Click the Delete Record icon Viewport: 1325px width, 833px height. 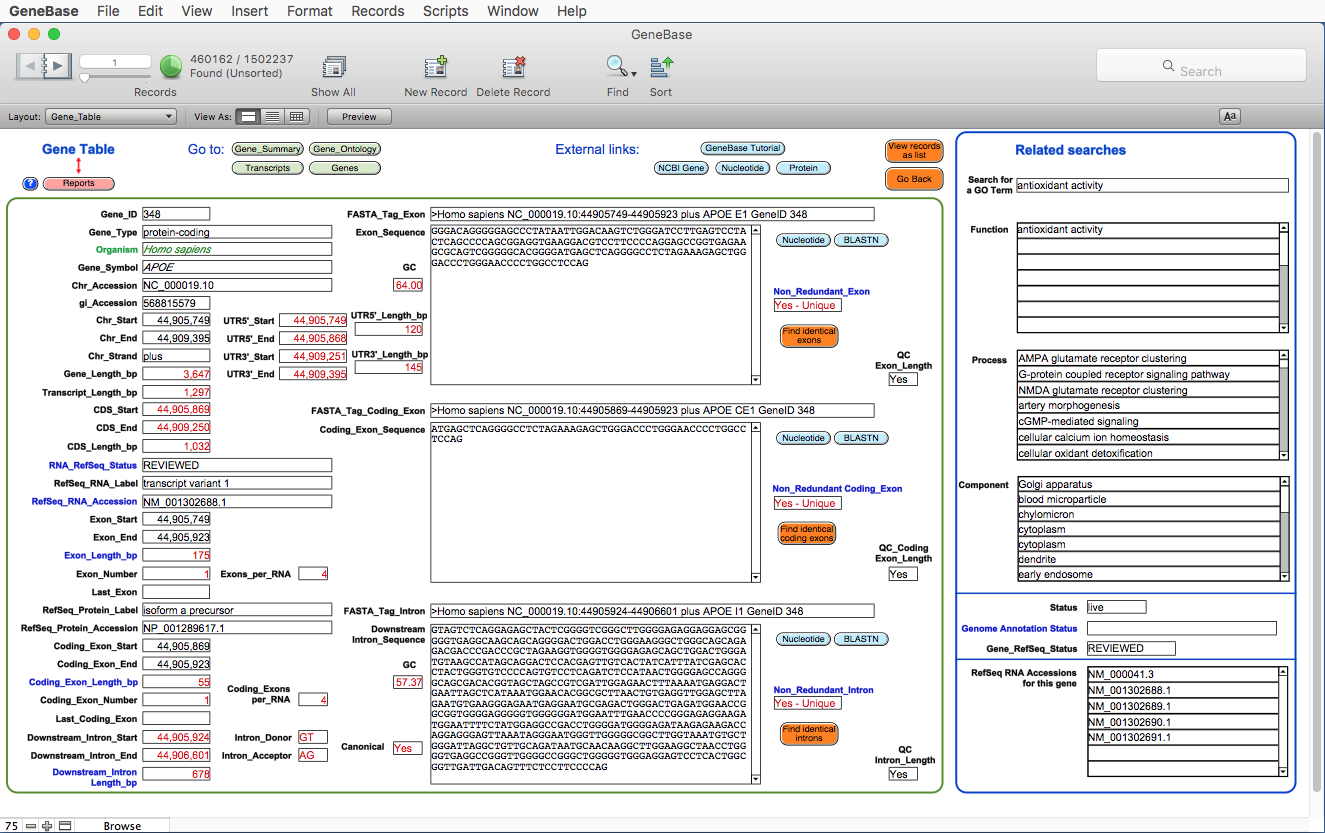tap(514, 67)
